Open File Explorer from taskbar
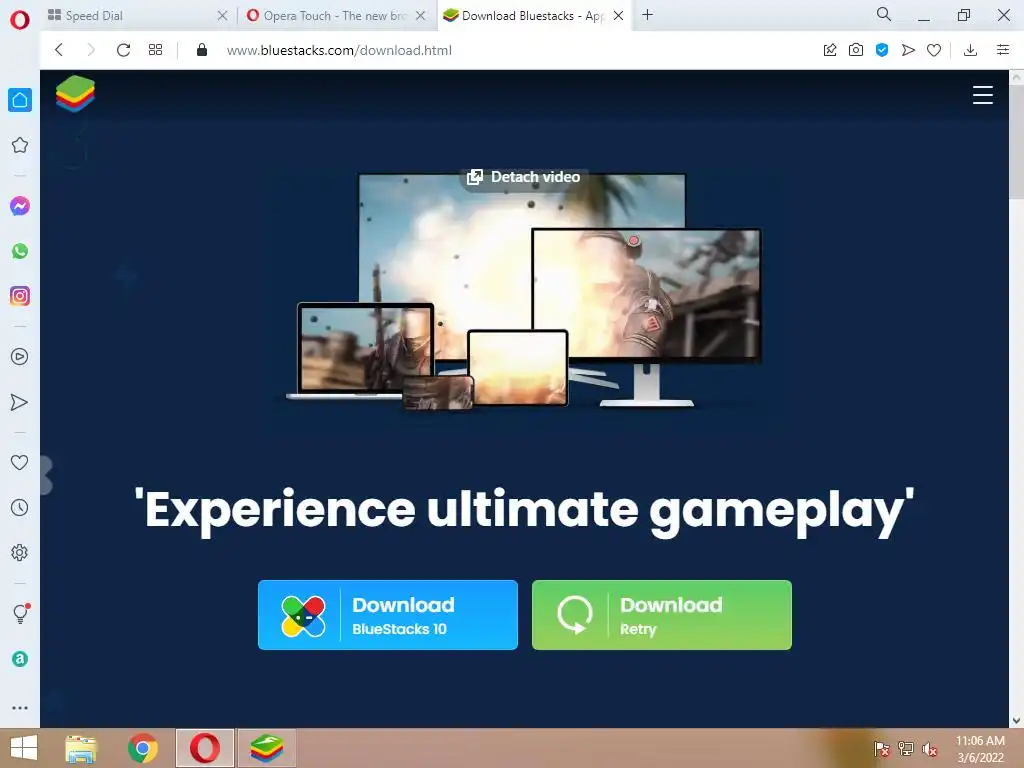The height and width of the screenshot is (768, 1024). 81,749
